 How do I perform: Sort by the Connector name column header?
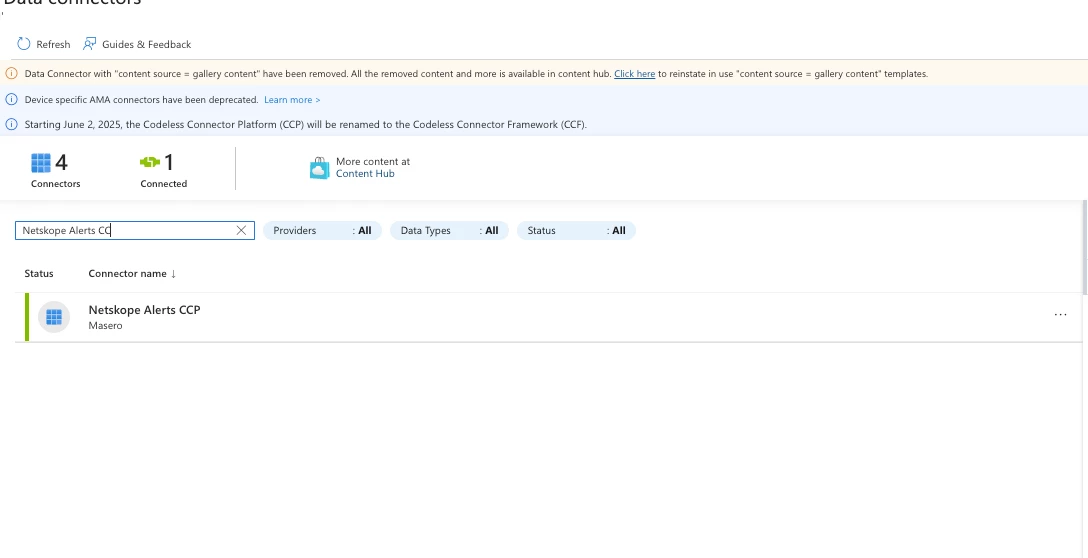(x=128, y=273)
